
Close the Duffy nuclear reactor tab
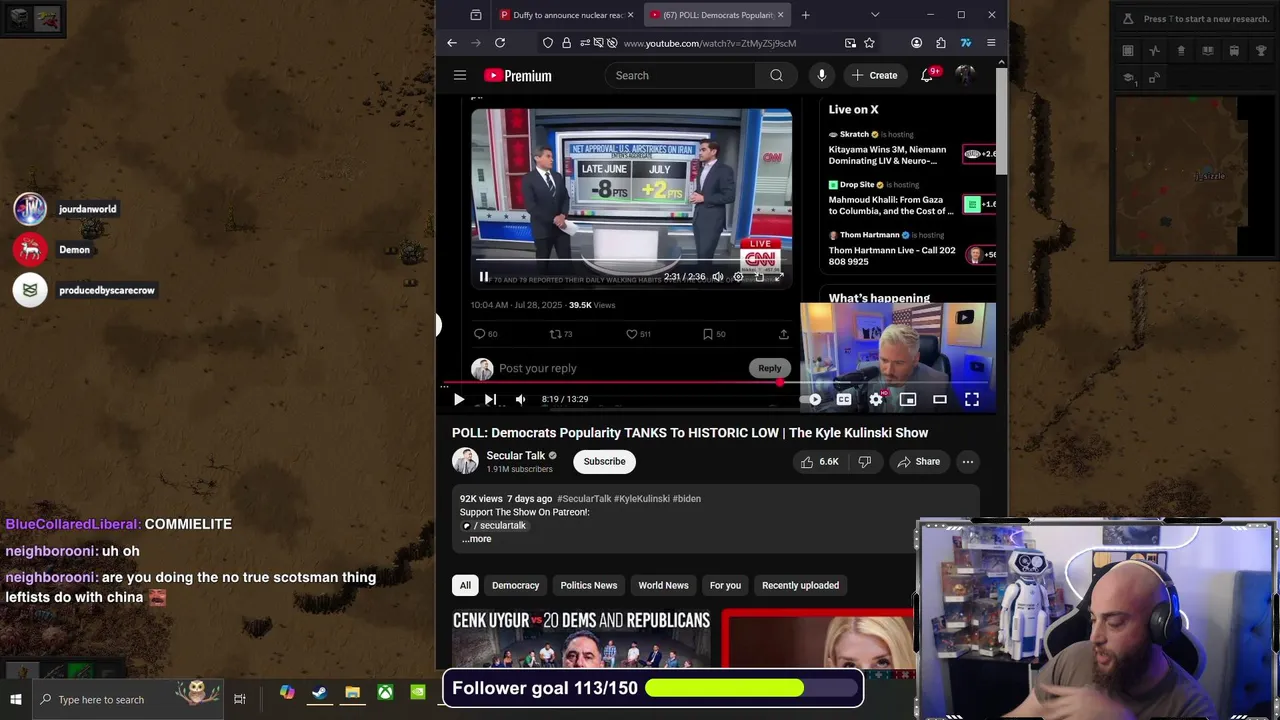click(630, 15)
